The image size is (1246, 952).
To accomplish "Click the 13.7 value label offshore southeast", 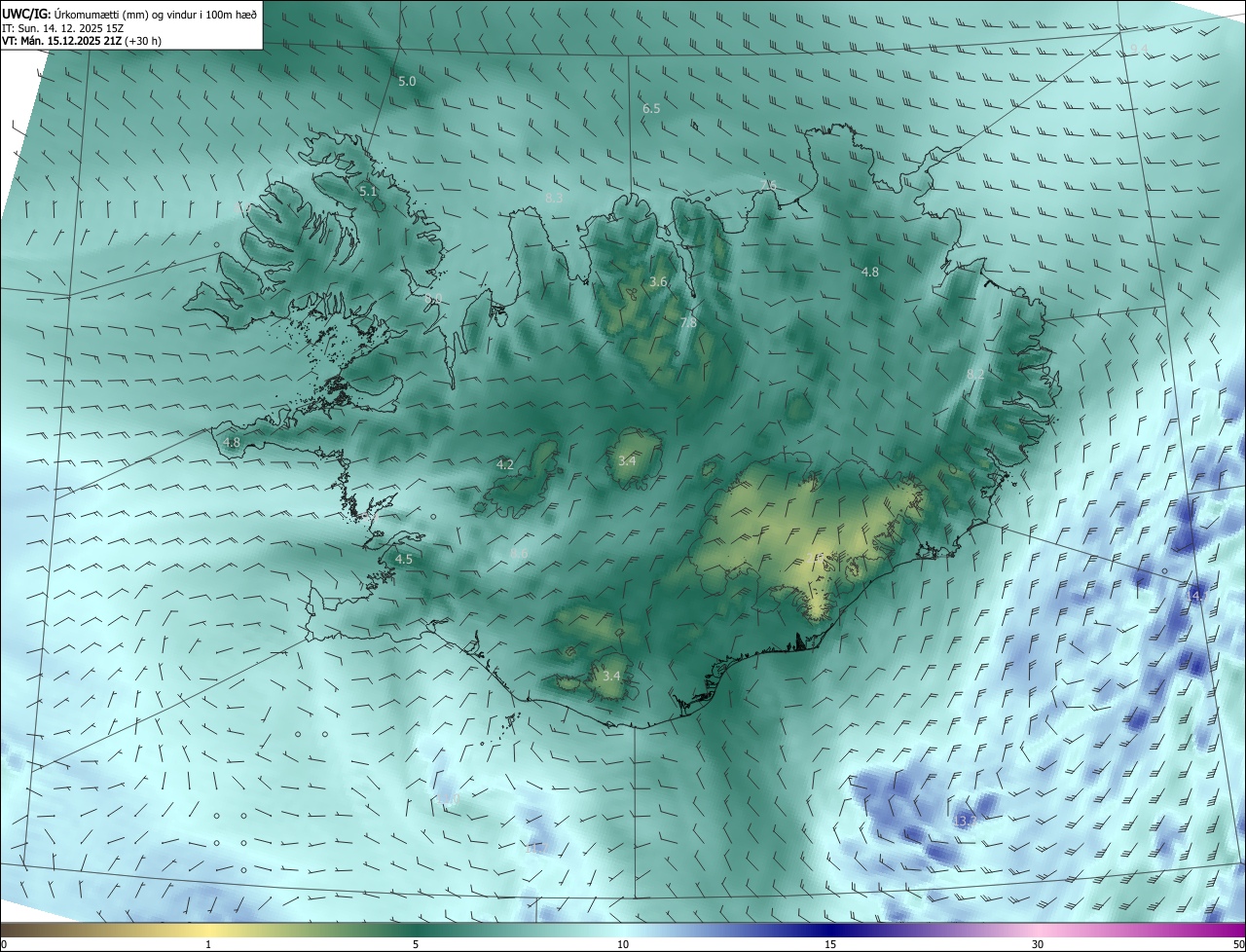I will [x=965, y=822].
